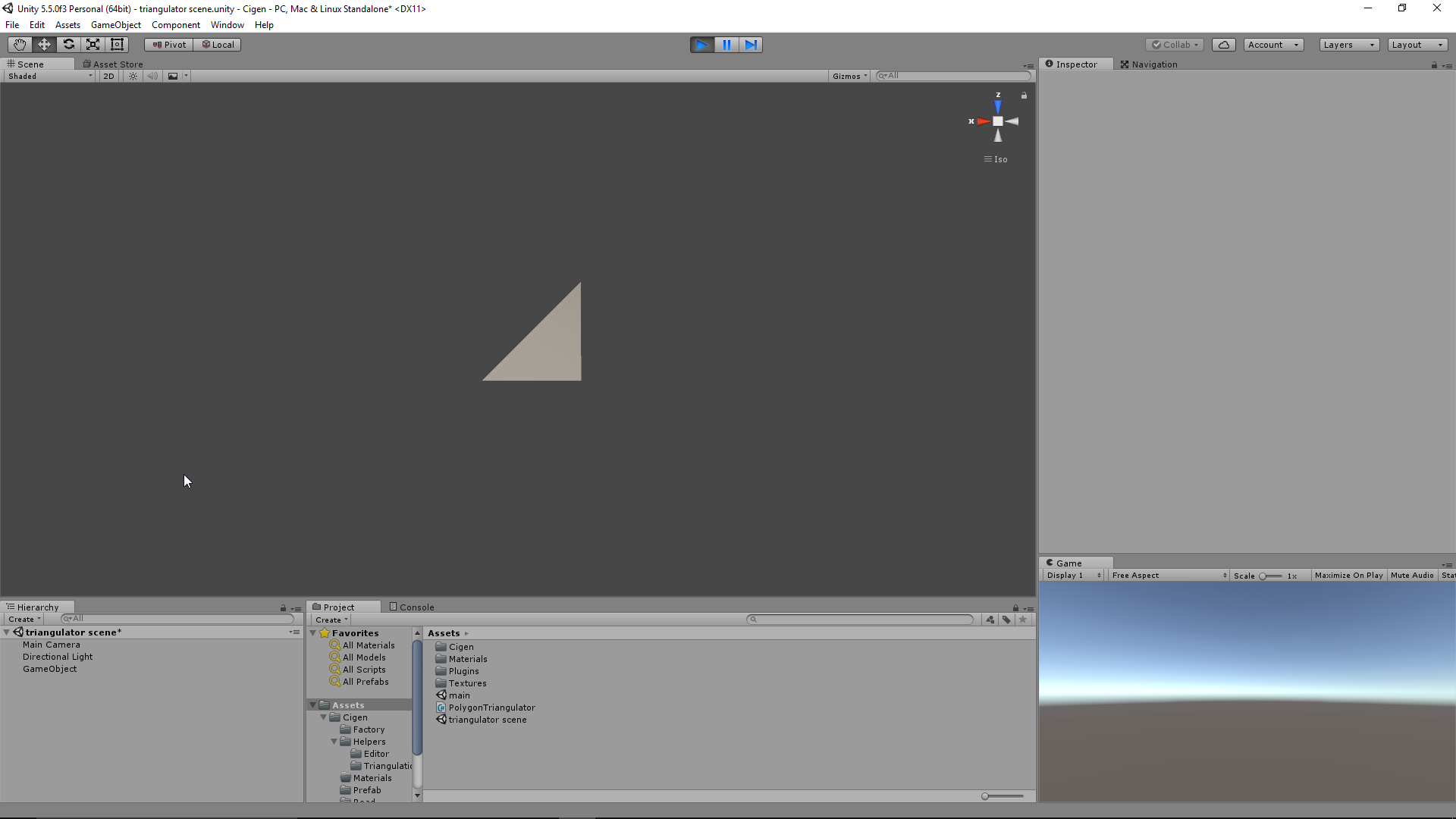1456x819 pixels.
Task: Open the Account dropdown
Action: click(1273, 45)
